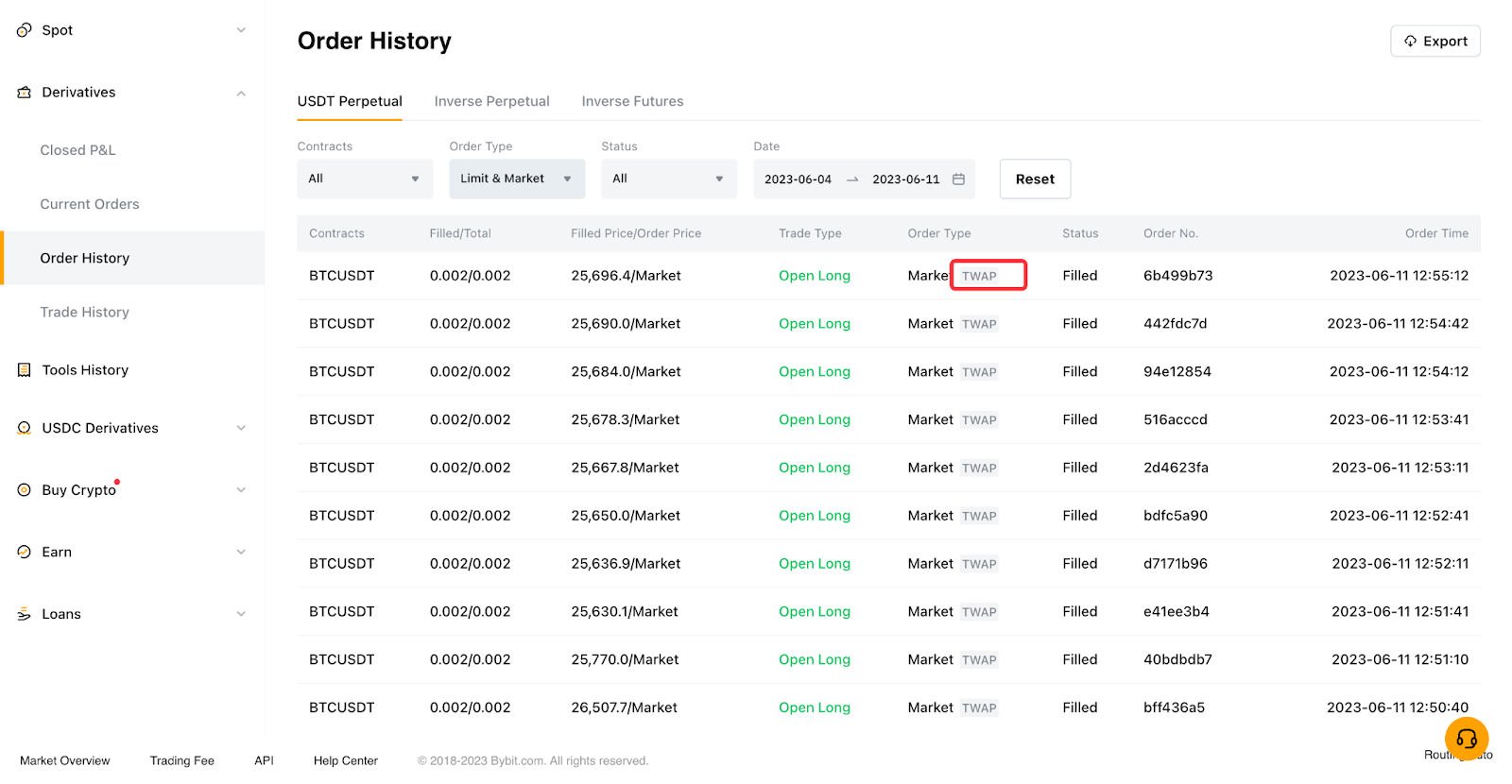Viewport: 1512px width, 784px height.
Task: Switch to Inverse Perpetual tab
Action: click(x=491, y=101)
